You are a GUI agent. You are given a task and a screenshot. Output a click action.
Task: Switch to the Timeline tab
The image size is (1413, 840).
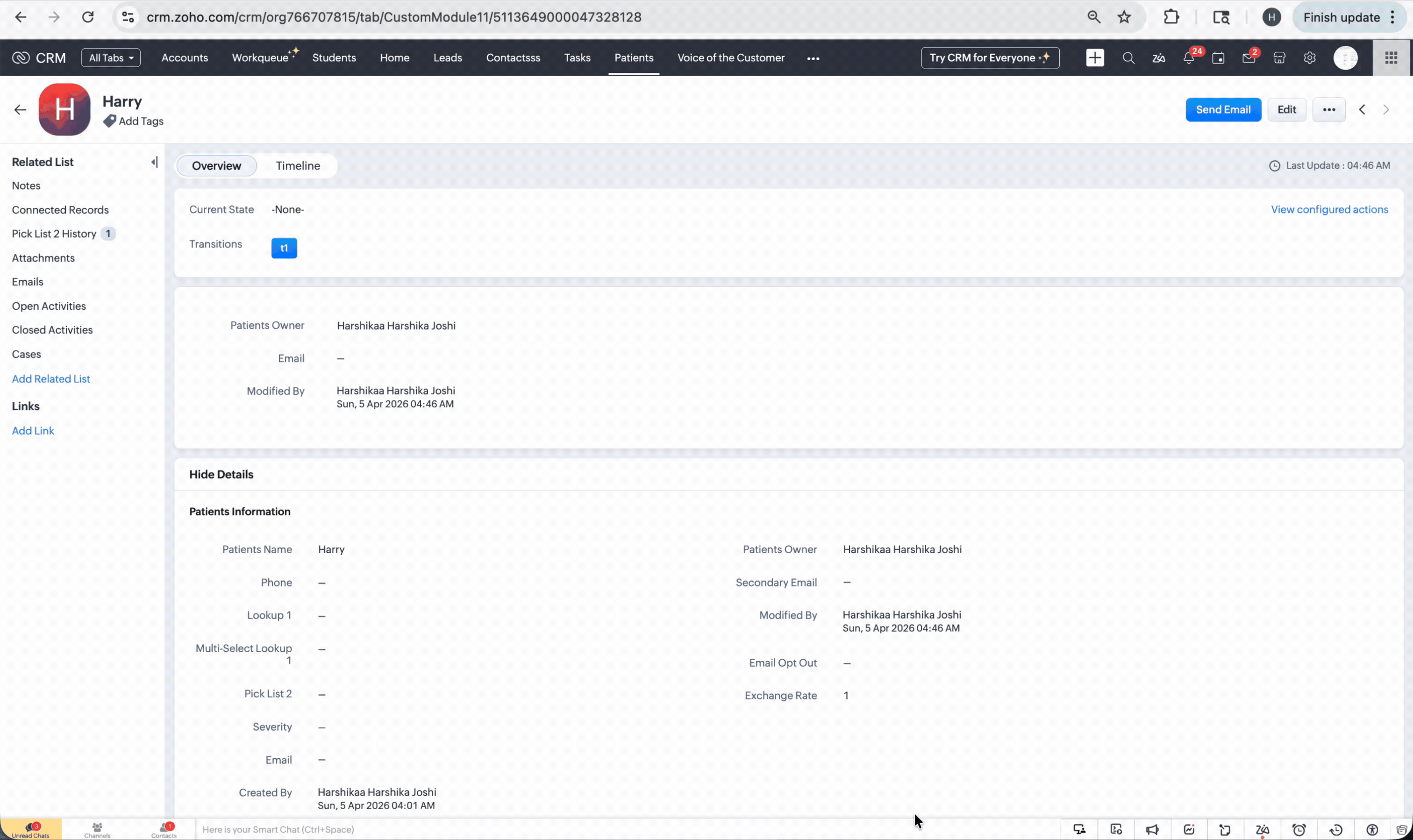tap(298, 166)
